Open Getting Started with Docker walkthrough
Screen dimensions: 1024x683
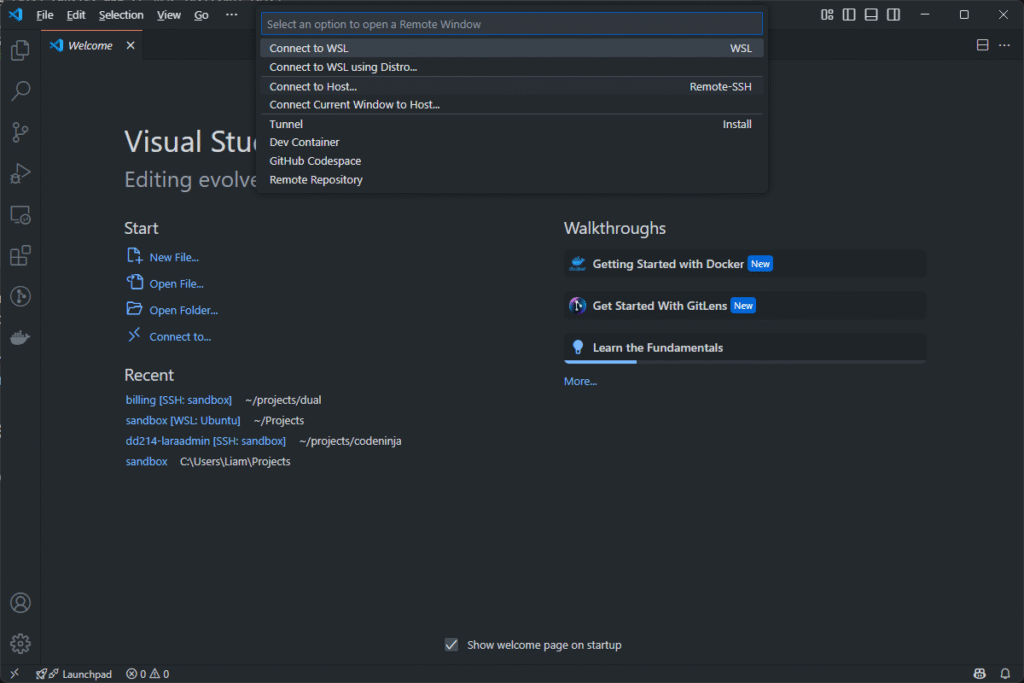pyautogui.click(x=744, y=264)
